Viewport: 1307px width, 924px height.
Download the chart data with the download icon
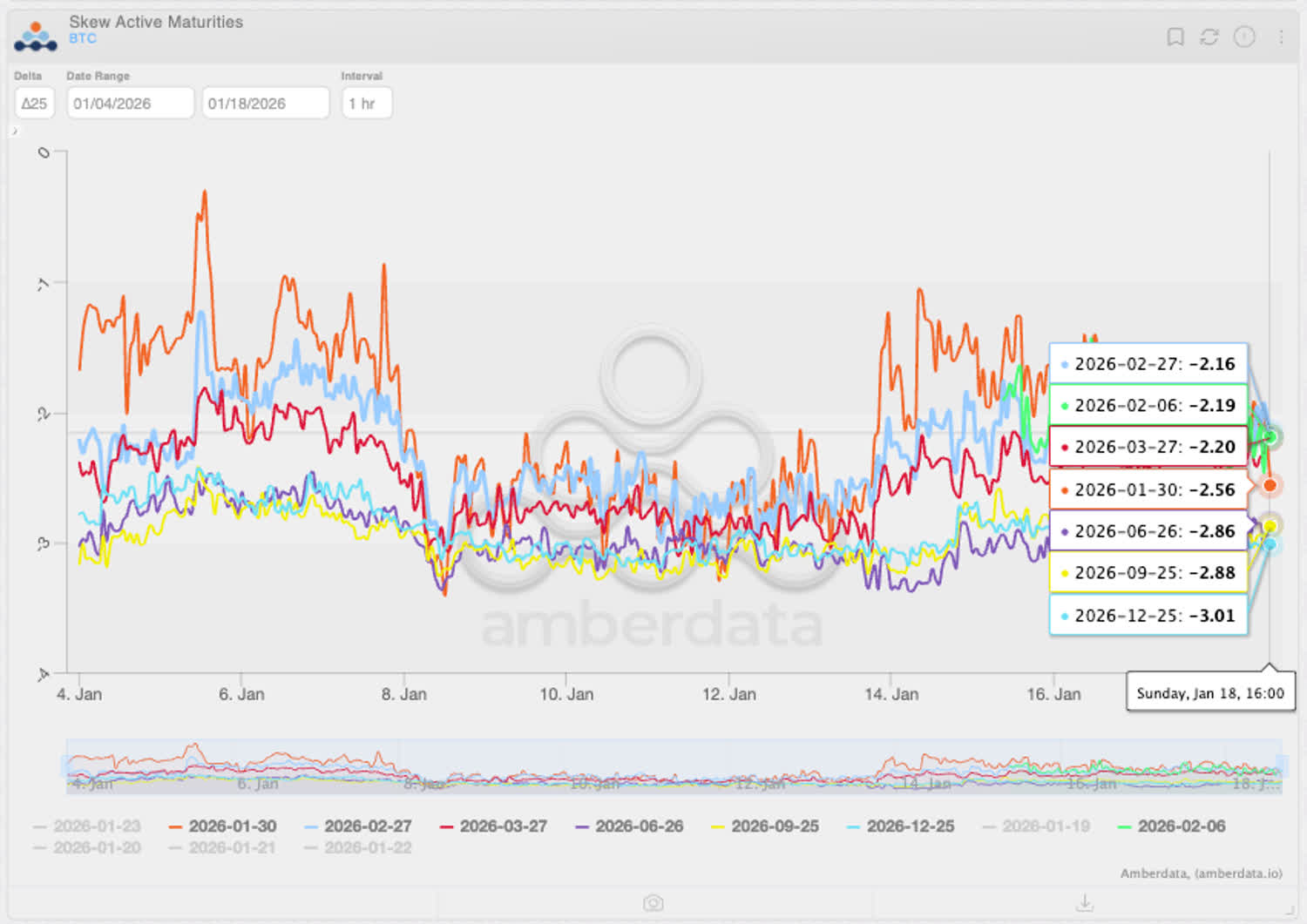tap(1085, 902)
